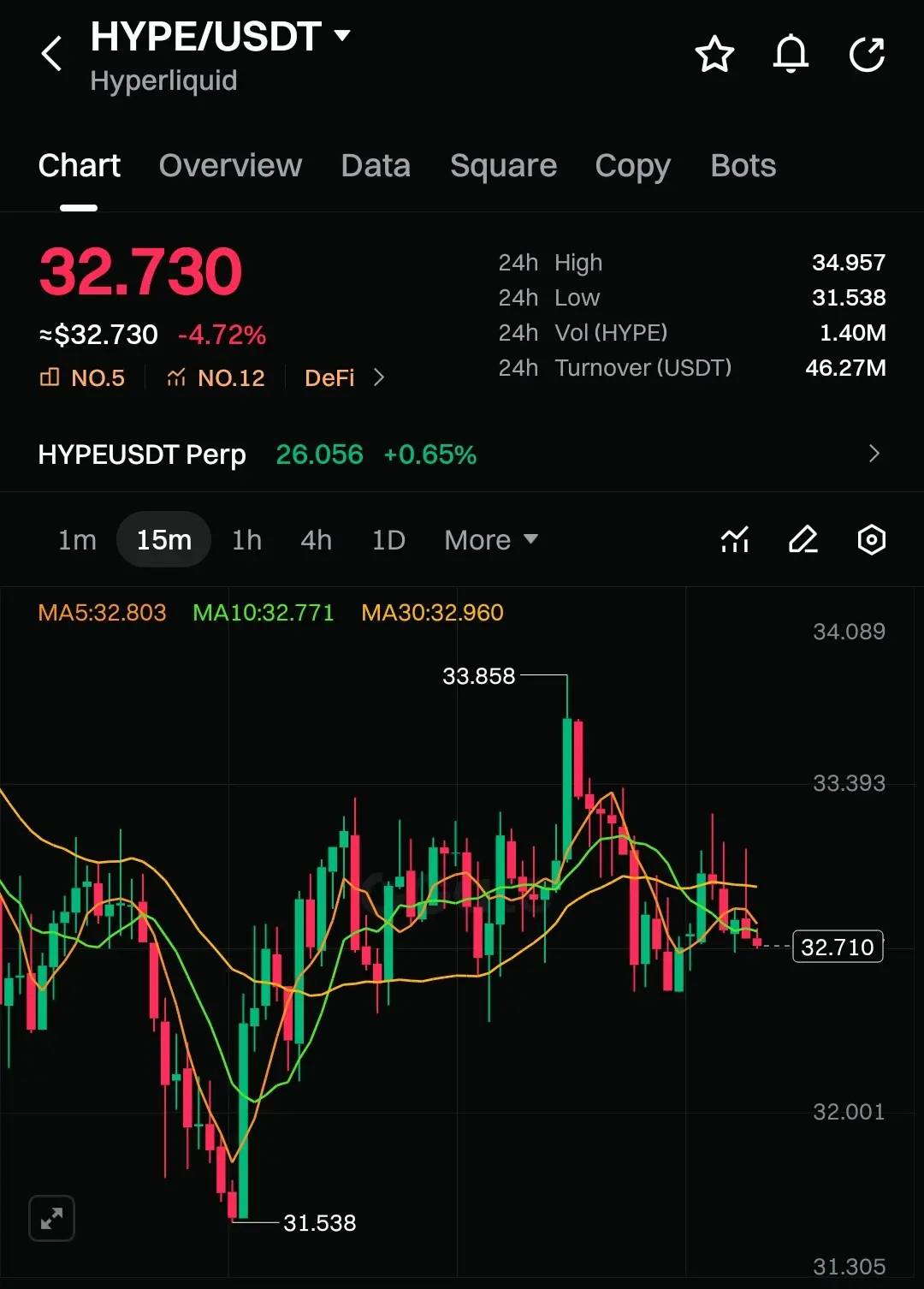Switch to the Square tab
Screen dimensions: 924x1289
click(x=503, y=165)
